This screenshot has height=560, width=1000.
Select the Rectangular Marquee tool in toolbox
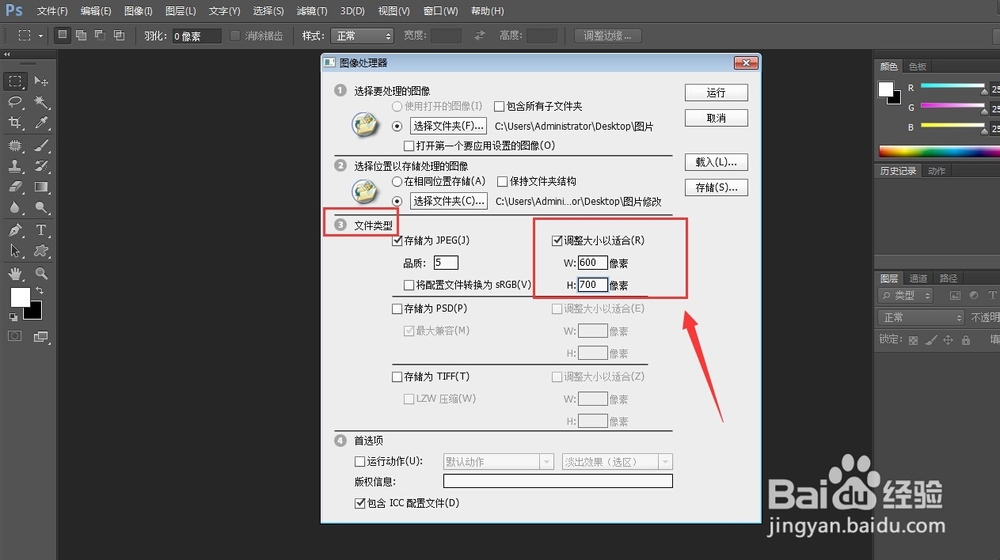point(15,81)
